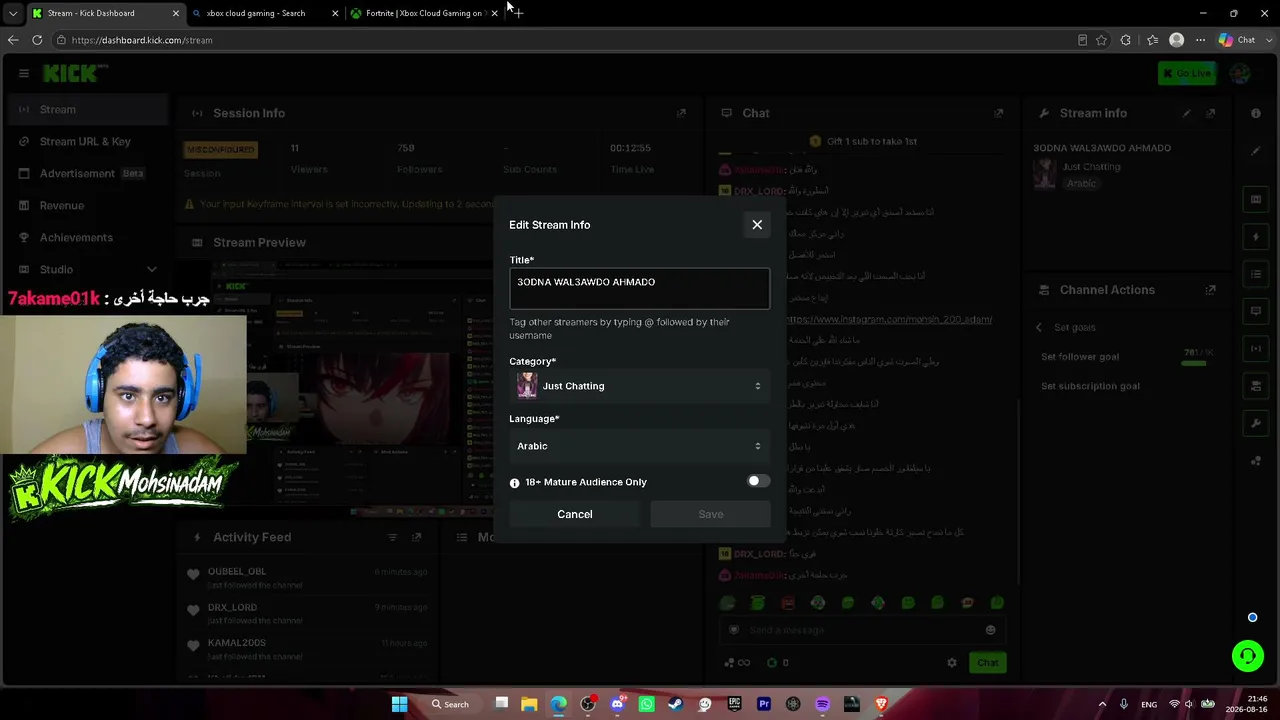Click the Go Live button
This screenshot has width=1280, height=720.
(x=1186, y=73)
